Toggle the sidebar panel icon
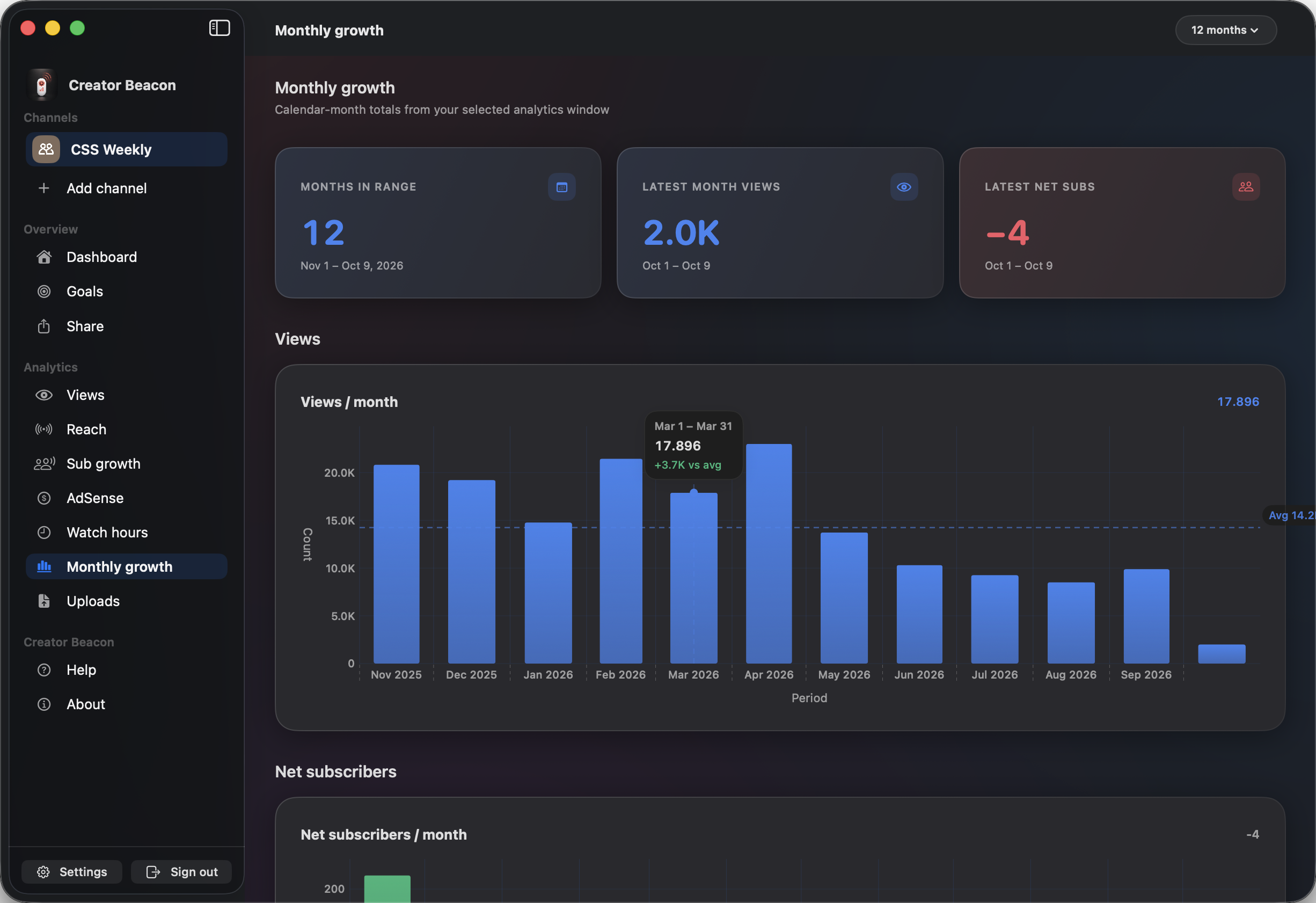 point(219,28)
